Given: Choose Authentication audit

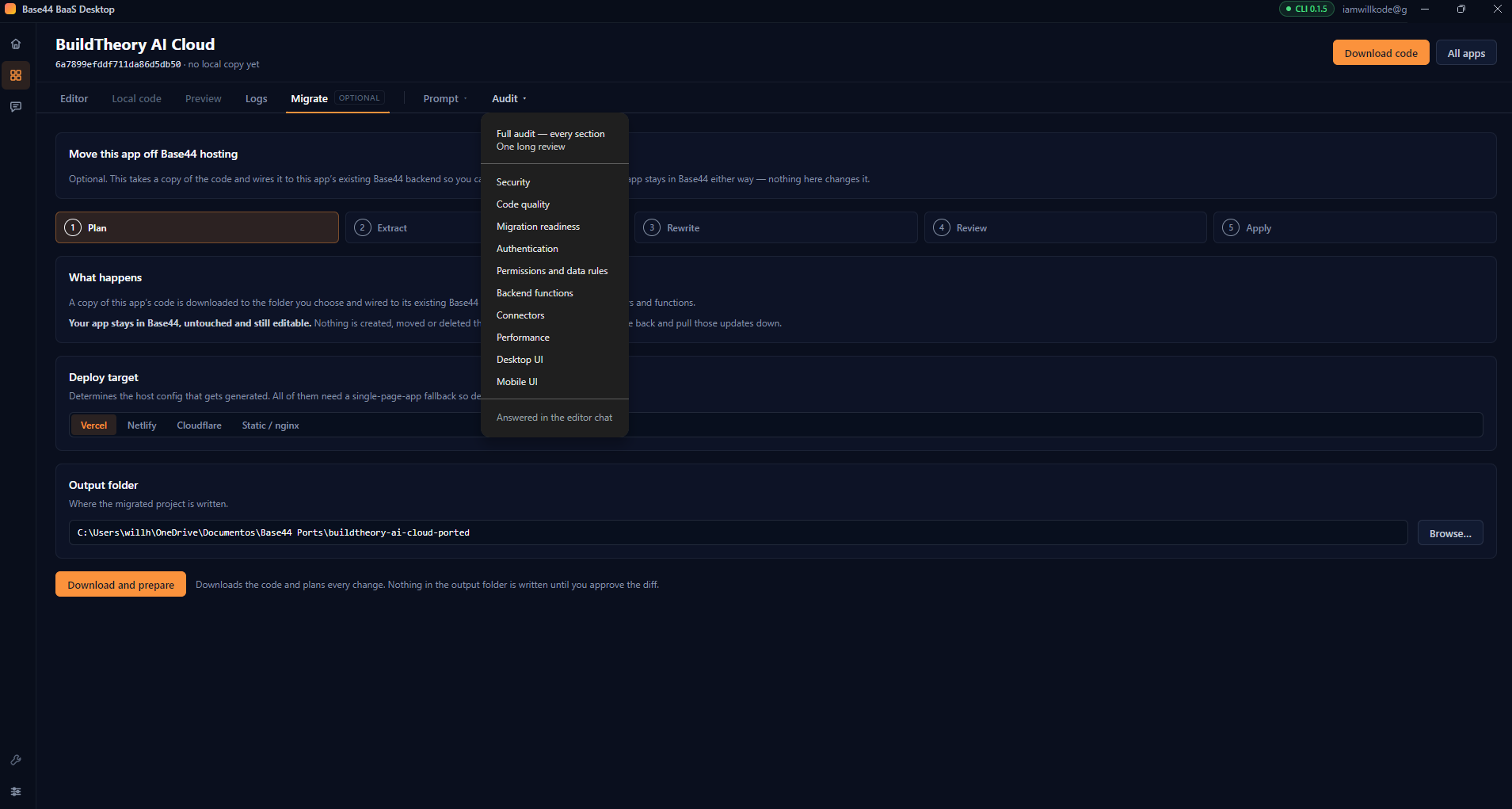Looking at the screenshot, I should [x=554, y=249].
